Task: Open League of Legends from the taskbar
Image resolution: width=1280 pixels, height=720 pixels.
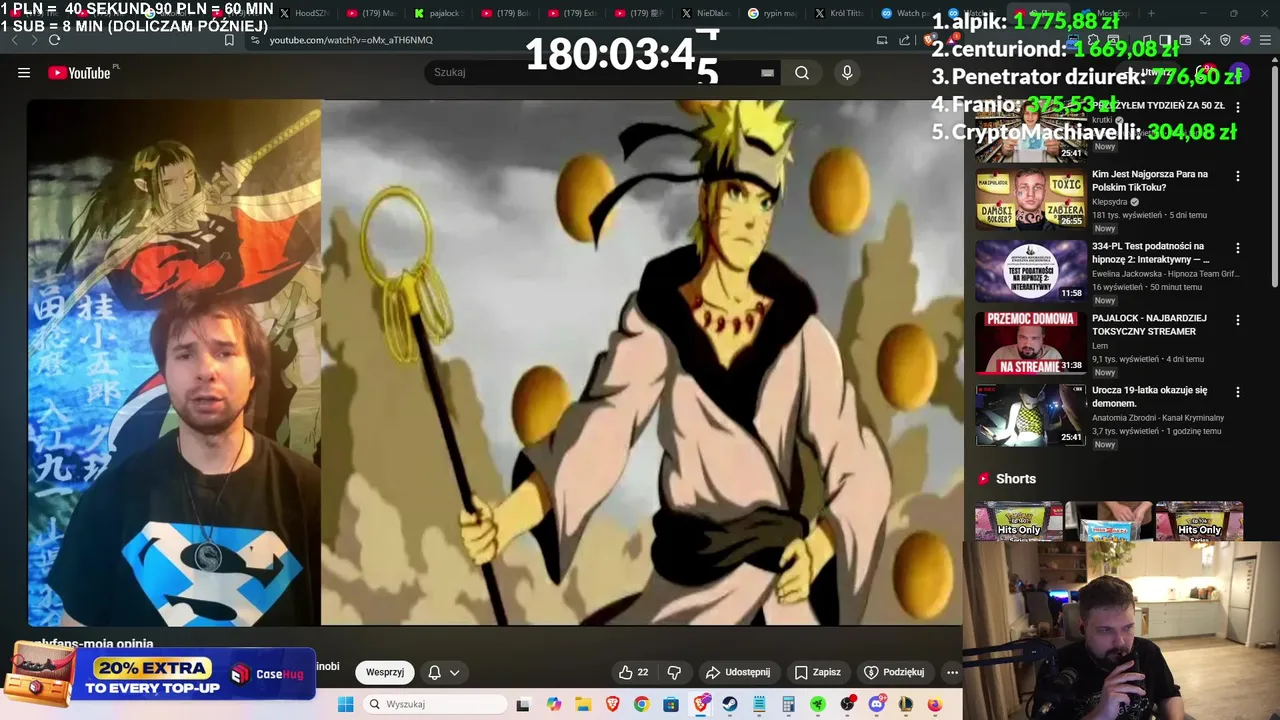Action: [906, 704]
